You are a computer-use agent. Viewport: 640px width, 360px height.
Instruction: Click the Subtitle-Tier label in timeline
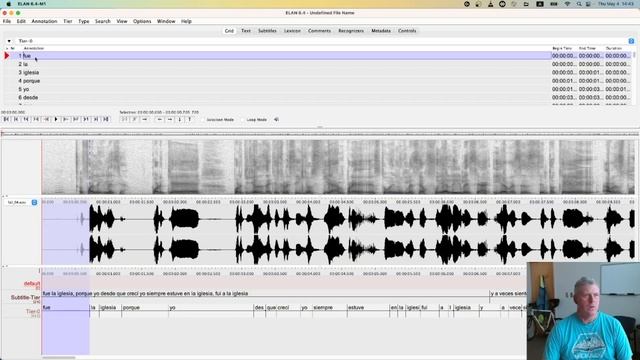tap(25, 298)
